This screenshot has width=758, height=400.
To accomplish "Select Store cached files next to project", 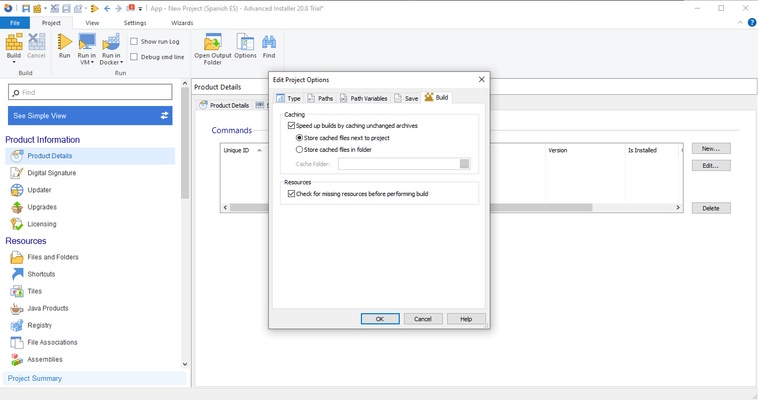I will (x=299, y=138).
